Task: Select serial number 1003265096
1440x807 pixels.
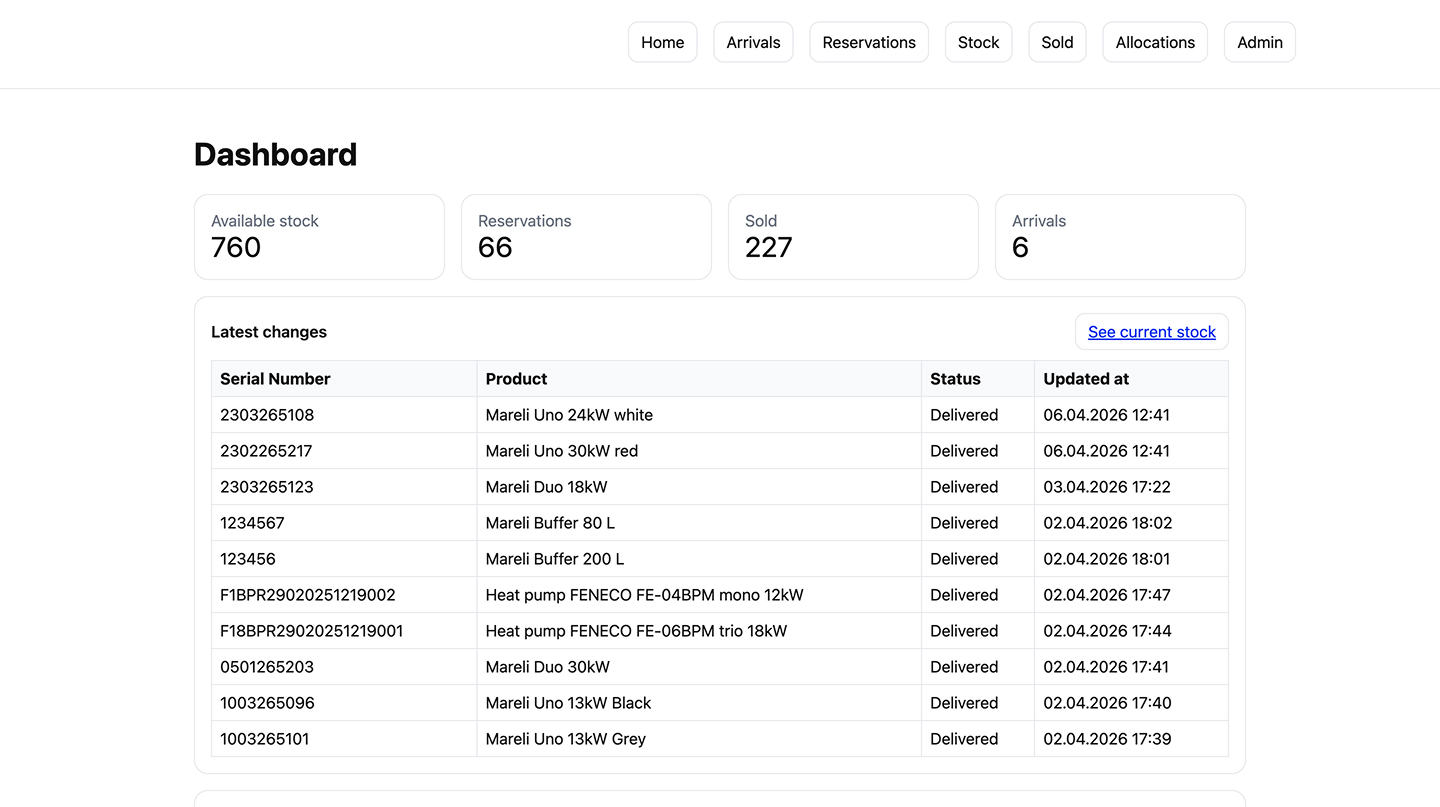Action: tap(267, 703)
